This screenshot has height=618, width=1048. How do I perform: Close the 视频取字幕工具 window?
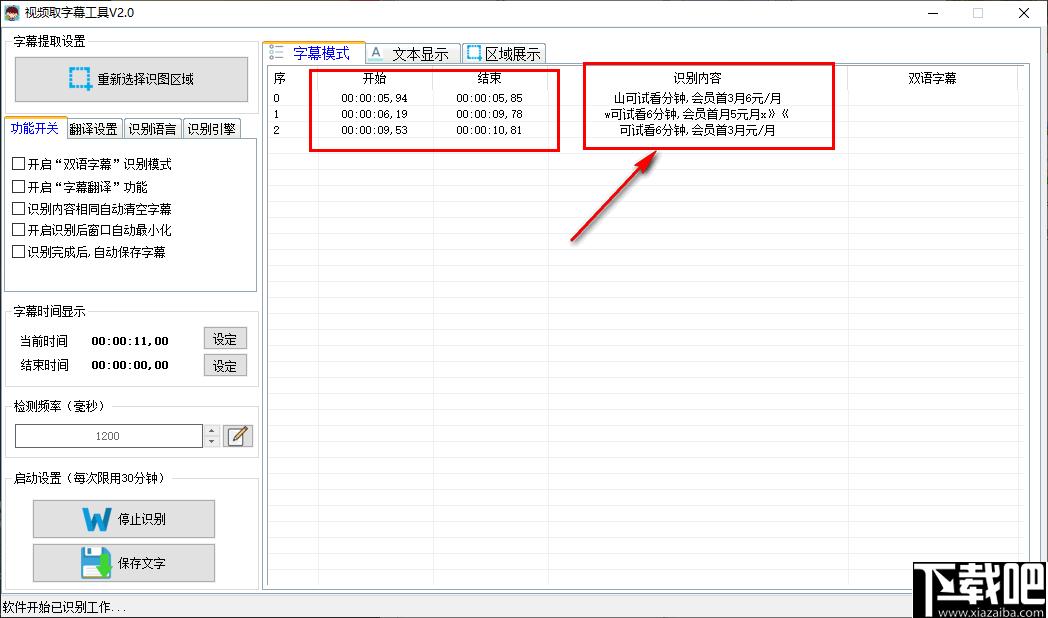pyautogui.click(x=1023, y=13)
